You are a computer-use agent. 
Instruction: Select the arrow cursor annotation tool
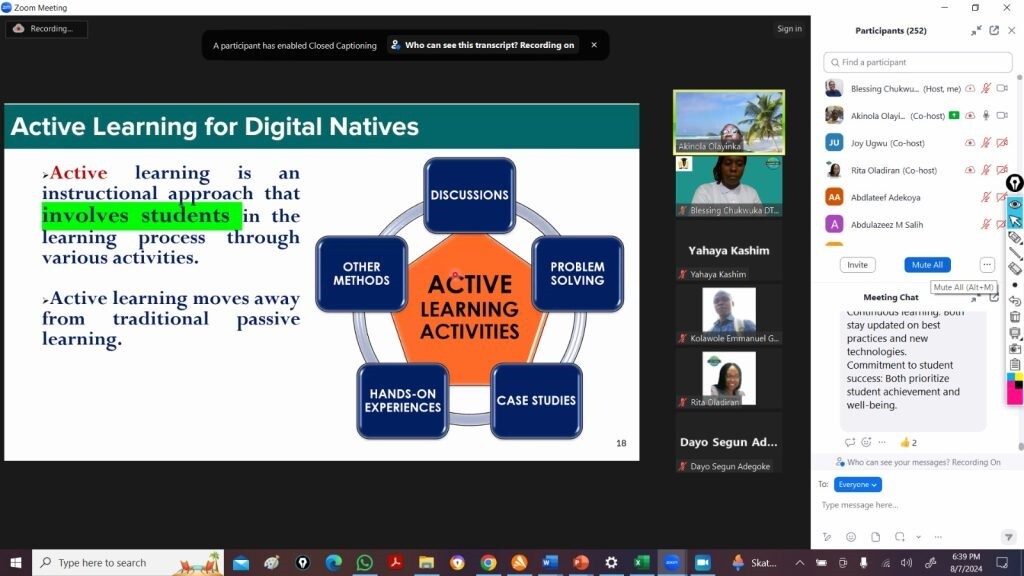[1015, 221]
